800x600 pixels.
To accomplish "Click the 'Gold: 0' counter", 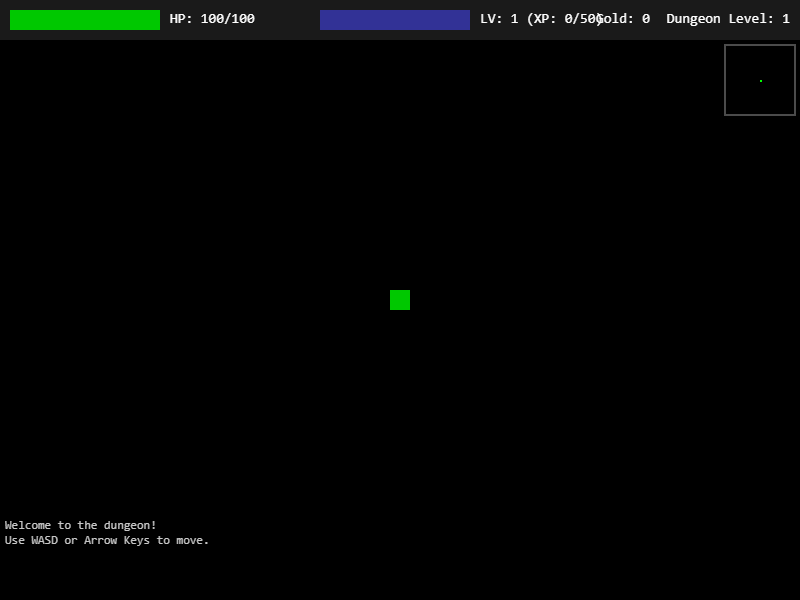I will [624, 19].
